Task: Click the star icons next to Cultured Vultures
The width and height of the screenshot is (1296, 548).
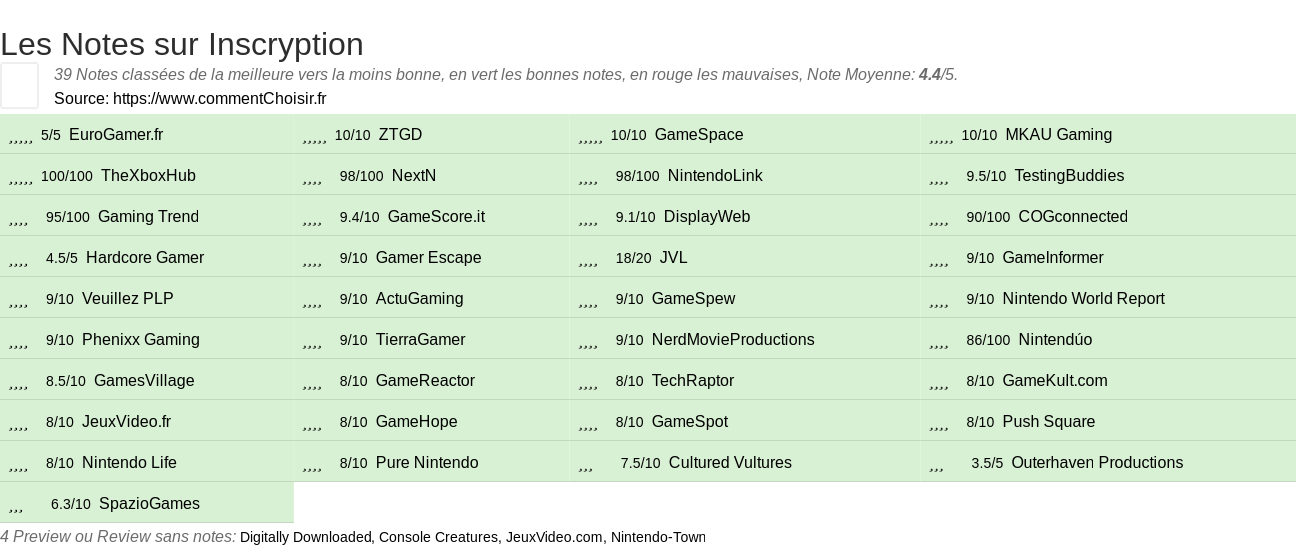Action: tap(586, 464)
